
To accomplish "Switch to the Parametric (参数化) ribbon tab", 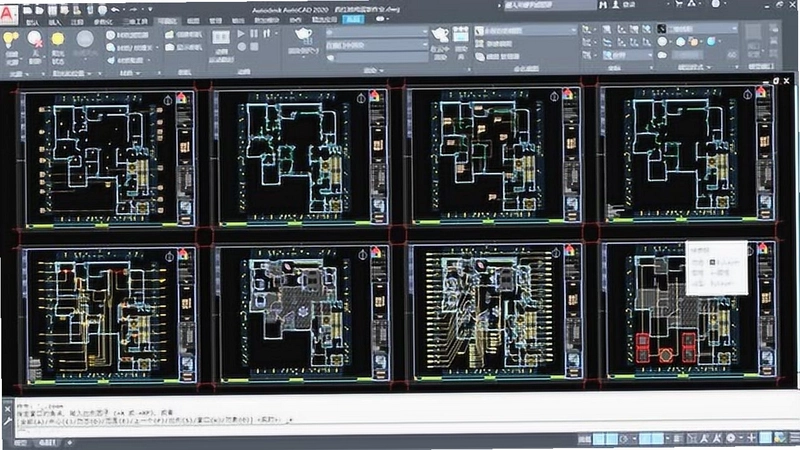I will pos(104,22).
